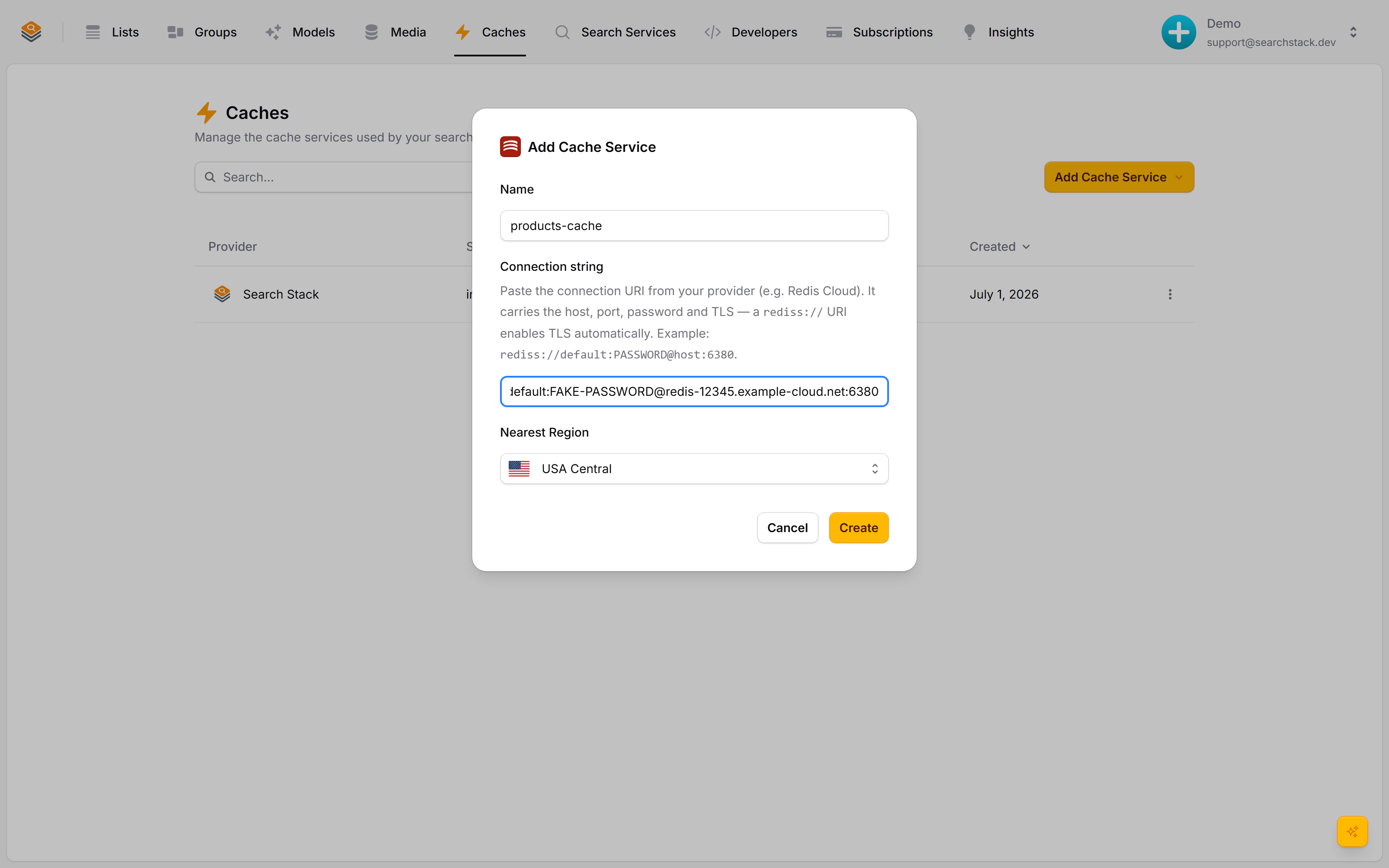
Task: Cancel the Add Cache Service dialog
Action: [x=787, y=528]
